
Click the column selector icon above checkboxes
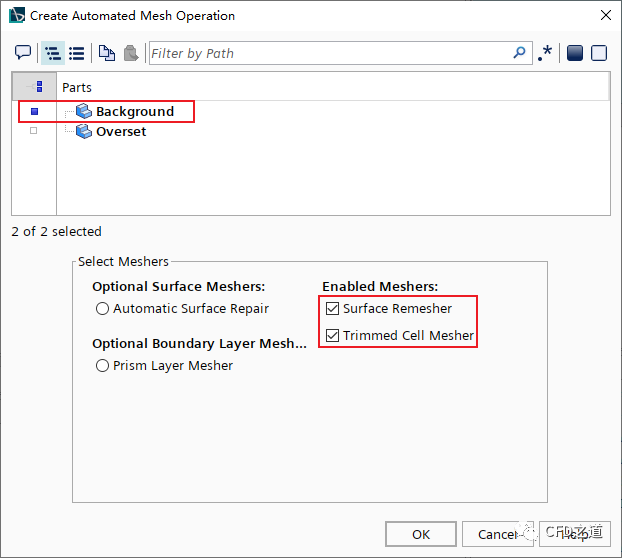(x=36, y=86)
